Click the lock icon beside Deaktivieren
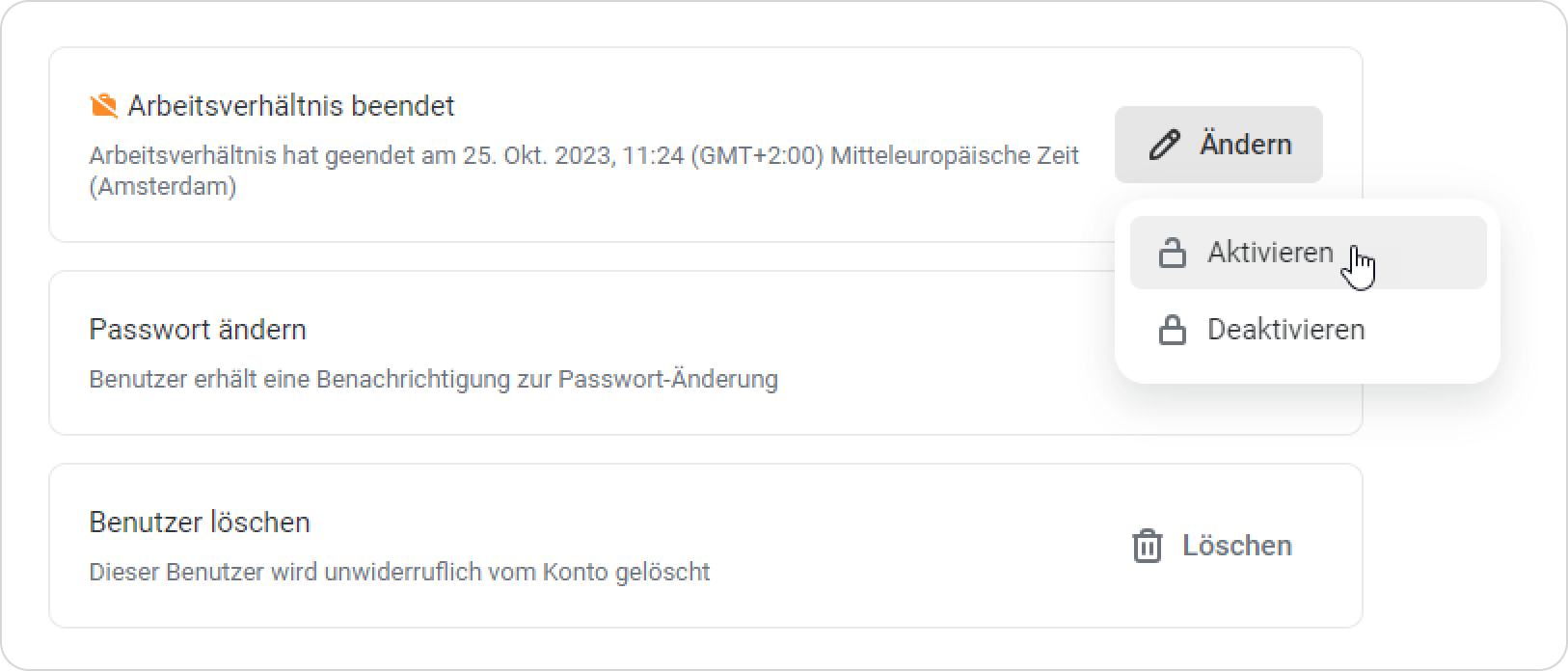This screenshot has height=671, width=1568. [x=1172, y=331]
